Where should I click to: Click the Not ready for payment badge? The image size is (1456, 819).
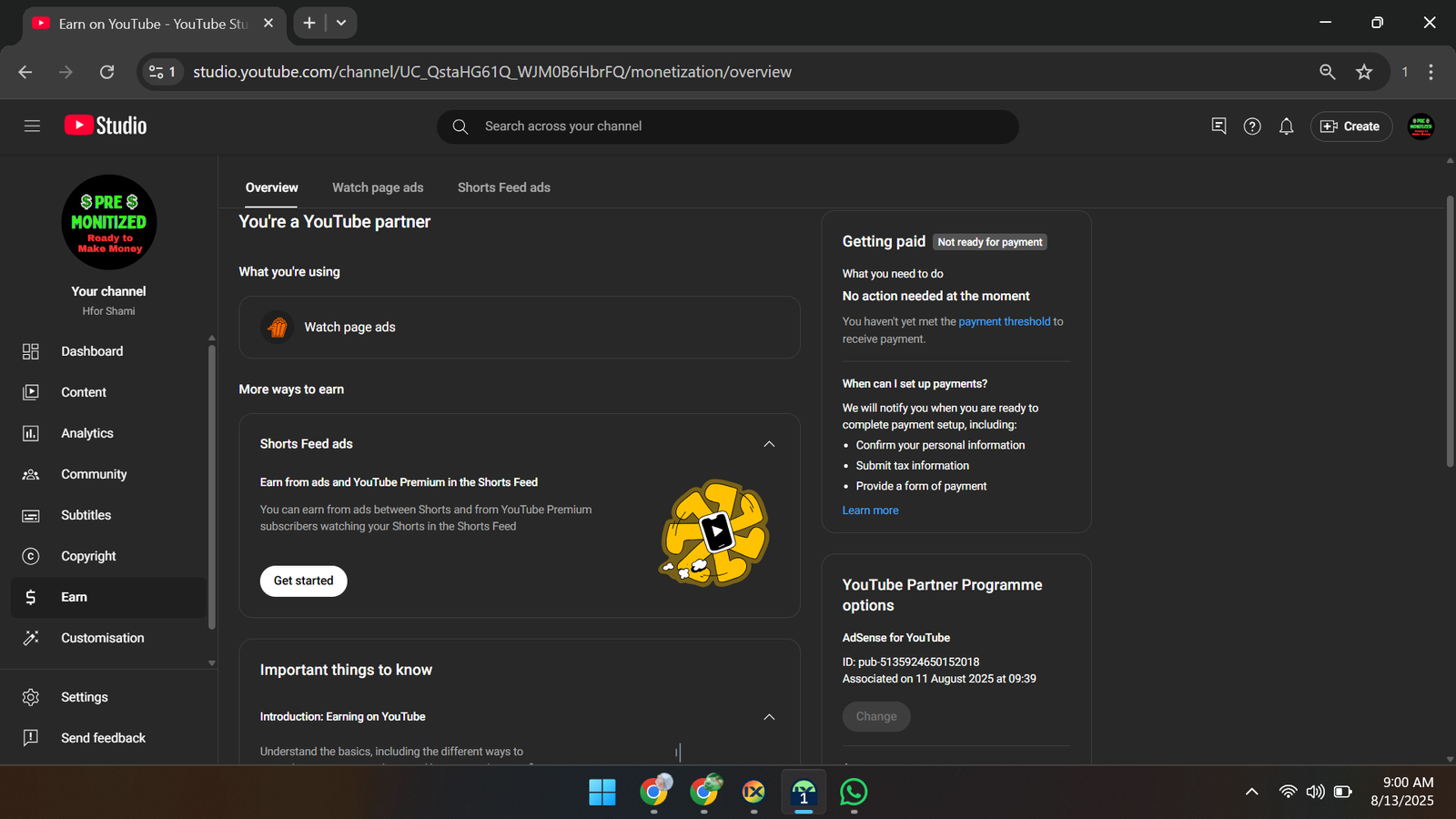[990, 242]
